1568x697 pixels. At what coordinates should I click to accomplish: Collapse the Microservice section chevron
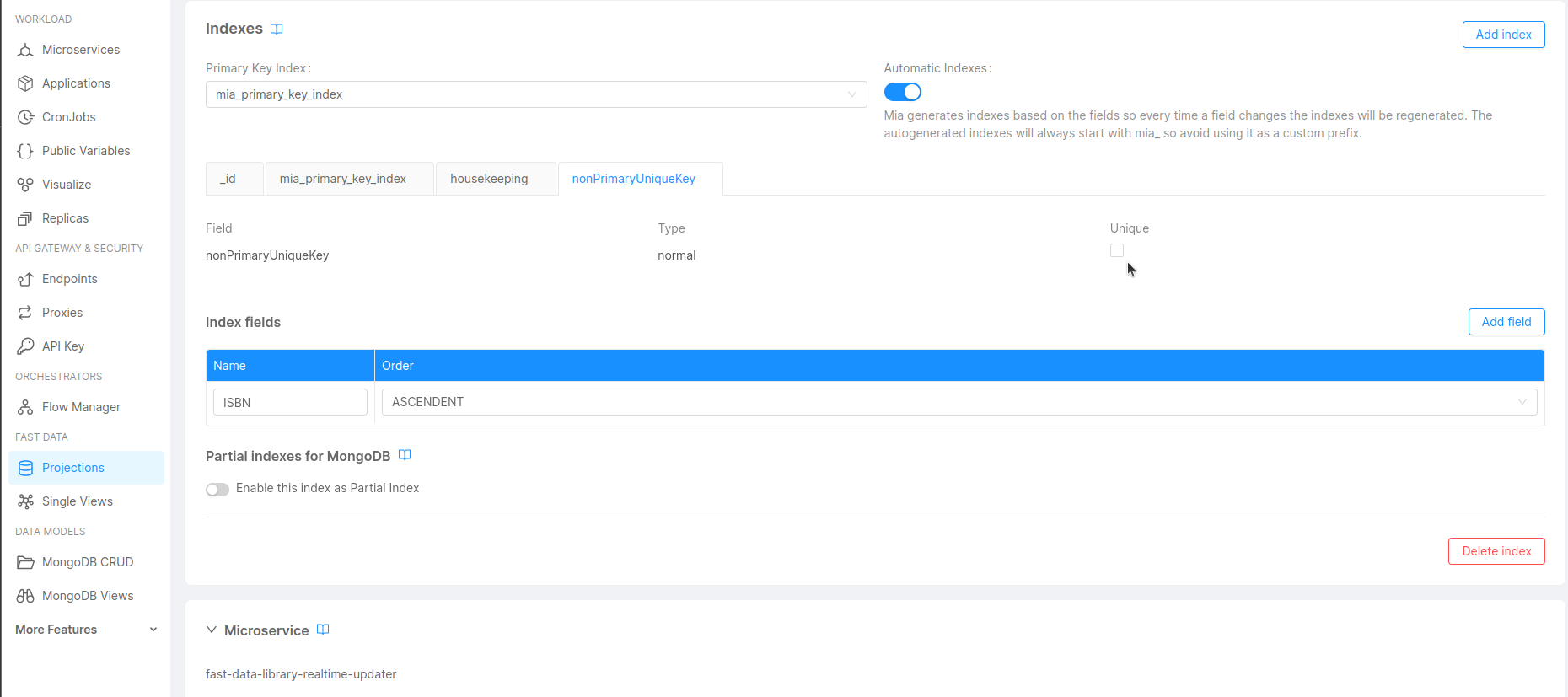point(212,630)
